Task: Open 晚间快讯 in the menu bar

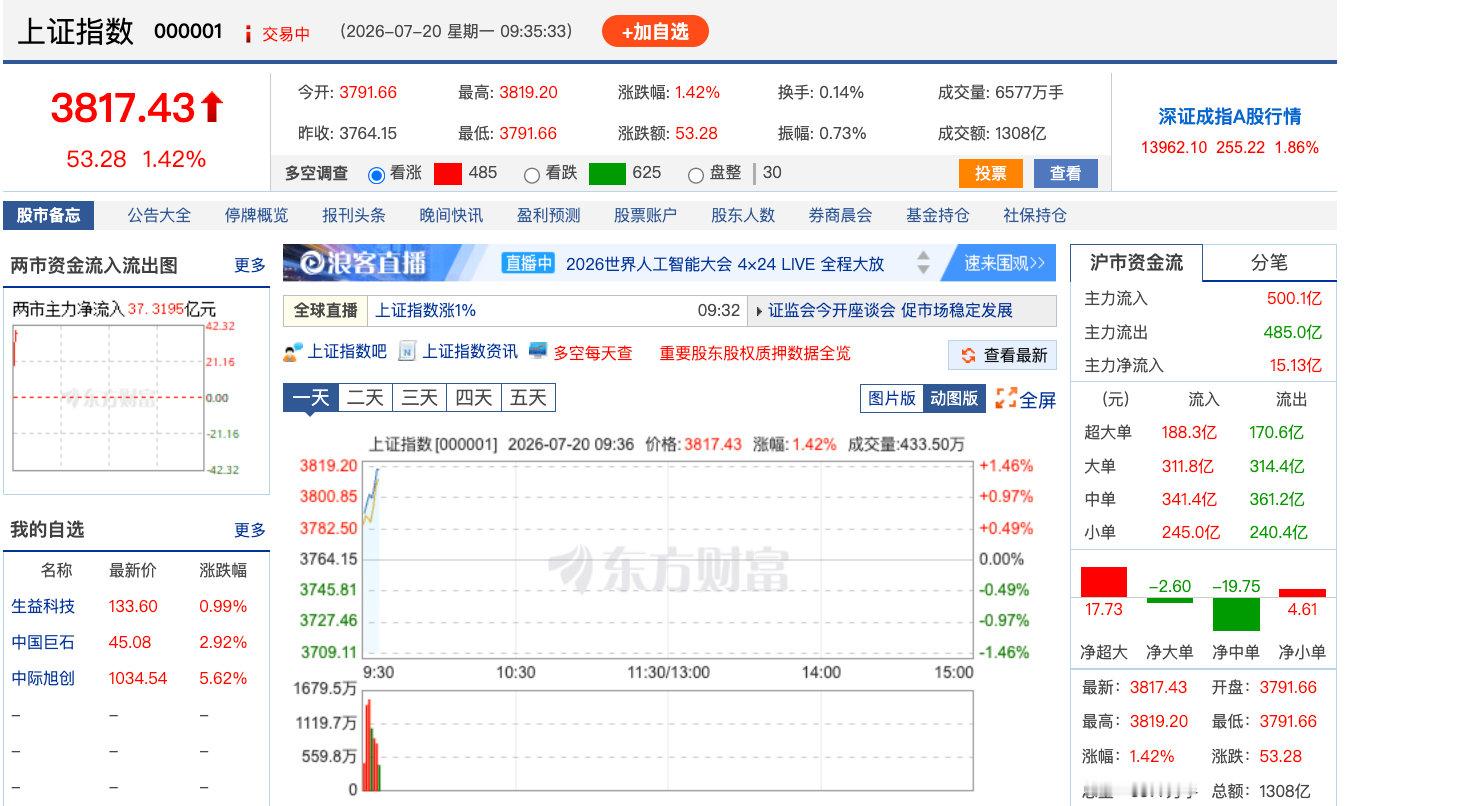Action: click(451, 215)
